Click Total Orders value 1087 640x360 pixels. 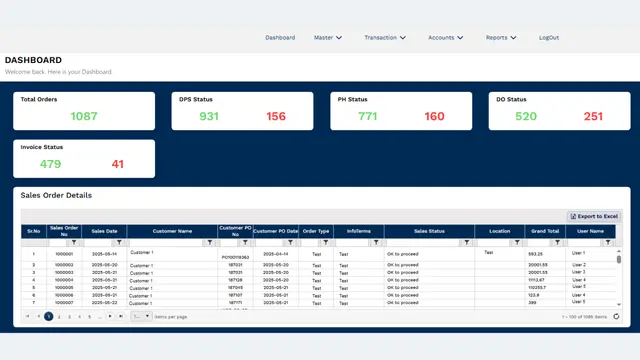84,116
